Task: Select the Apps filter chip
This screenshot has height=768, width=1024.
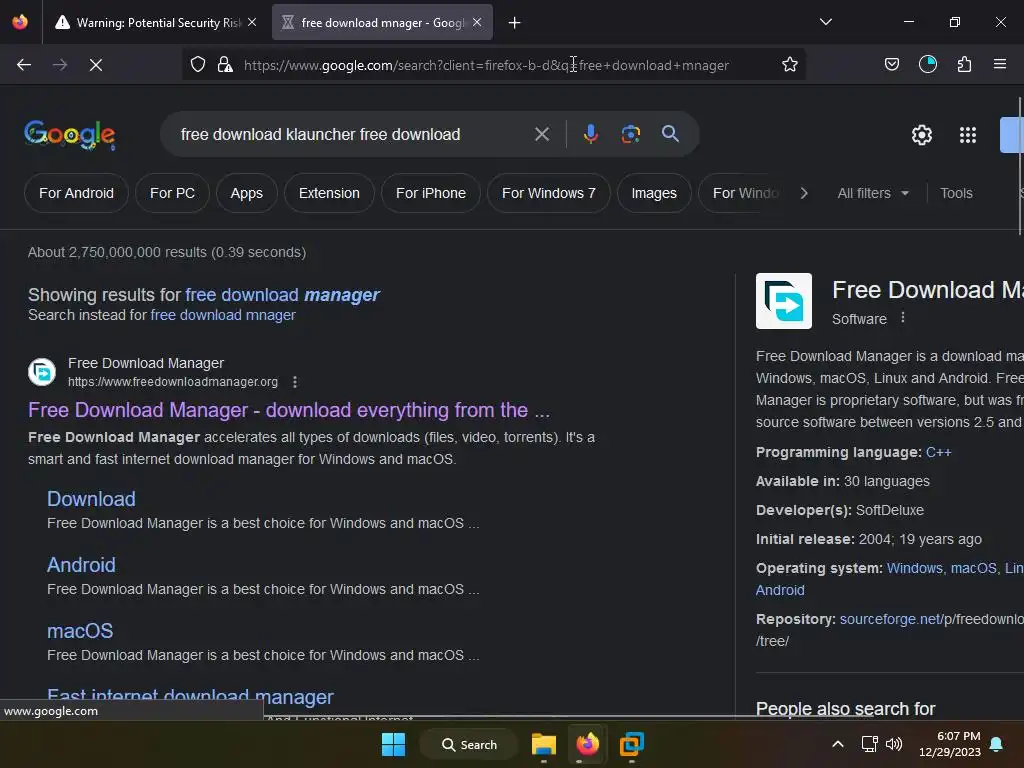Action: pyautogui.click(x=247, y=193)
